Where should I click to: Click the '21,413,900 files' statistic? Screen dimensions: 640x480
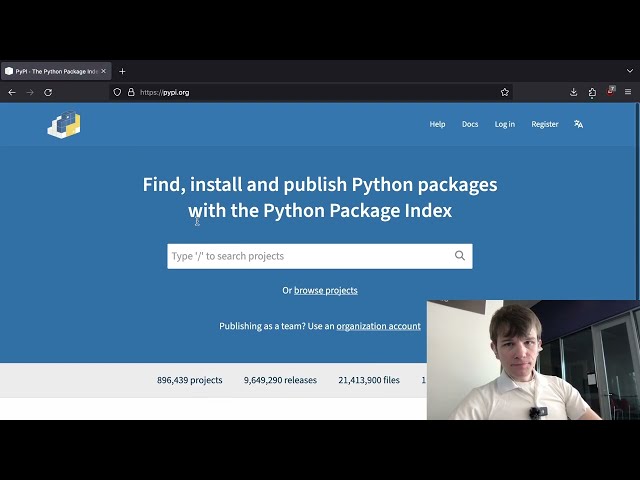369,380
